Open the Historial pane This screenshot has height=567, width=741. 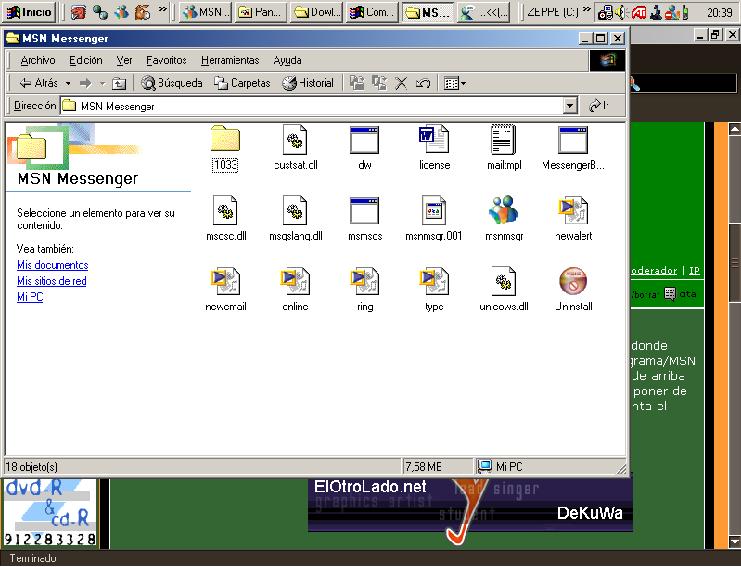click(x=308, y=83)
